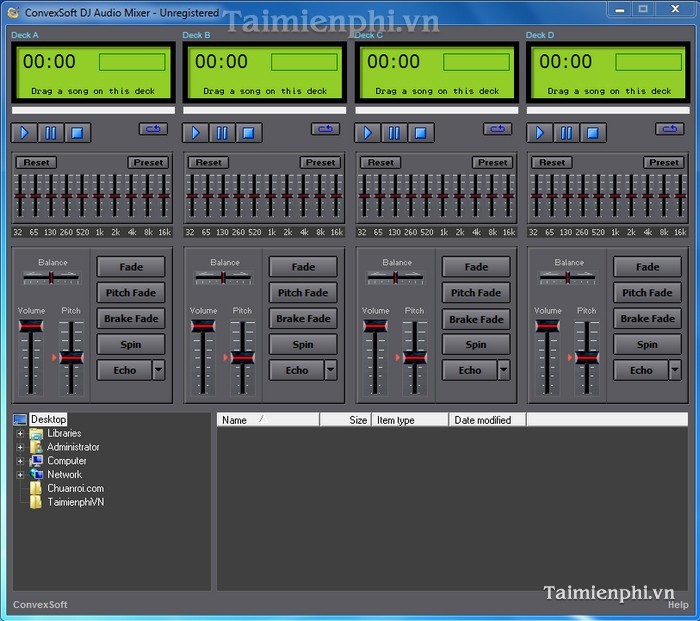This screenshot has width=700, height=621.
Task: Stop playback on Deck B
Action: click(249, 133)
